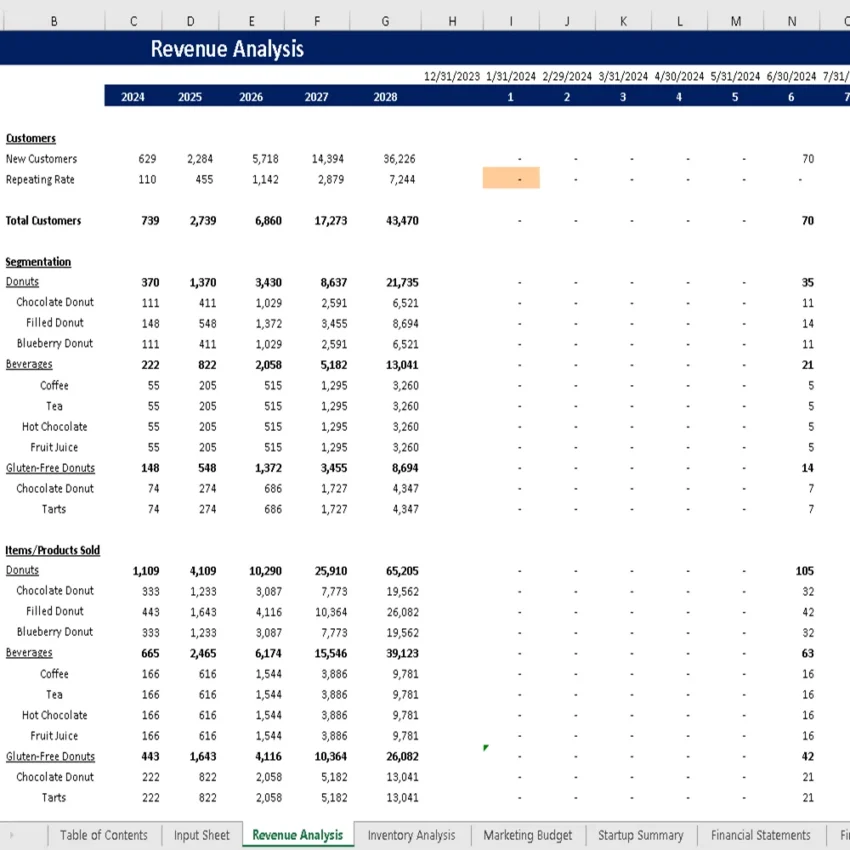Switch to the Table of Contents sheet
850x850 pixels.
[x=103, y=835]
